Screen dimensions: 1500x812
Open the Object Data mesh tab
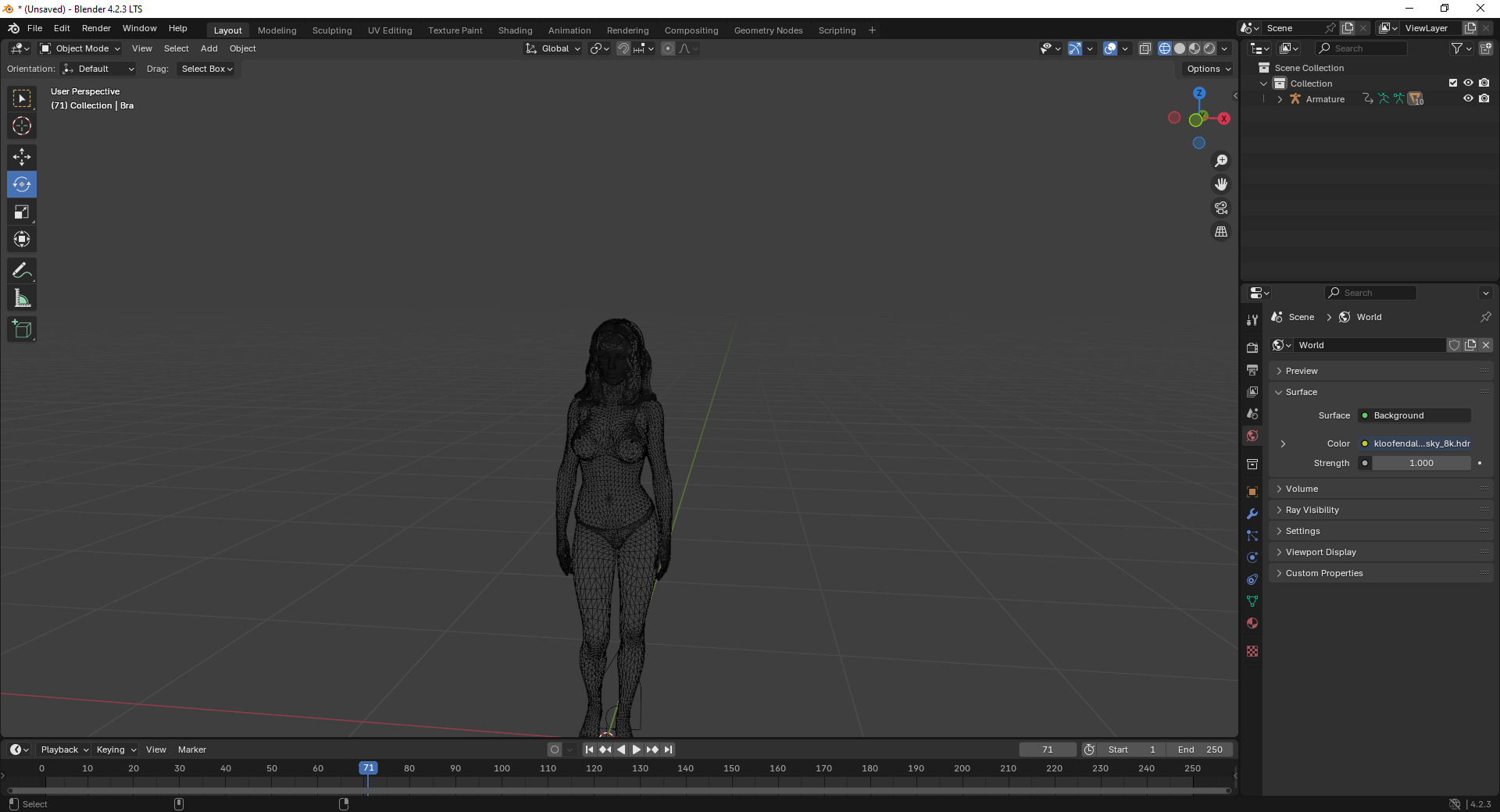point(1252,601)
